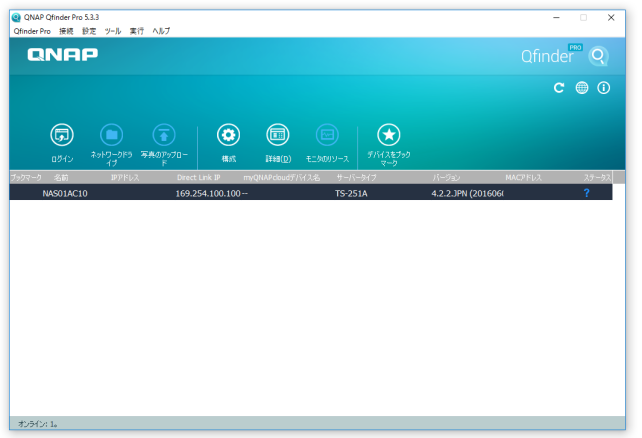Open the Qfinder Pro menu
The width and height of the screenshot is (642, 438).
pos(32,31)
